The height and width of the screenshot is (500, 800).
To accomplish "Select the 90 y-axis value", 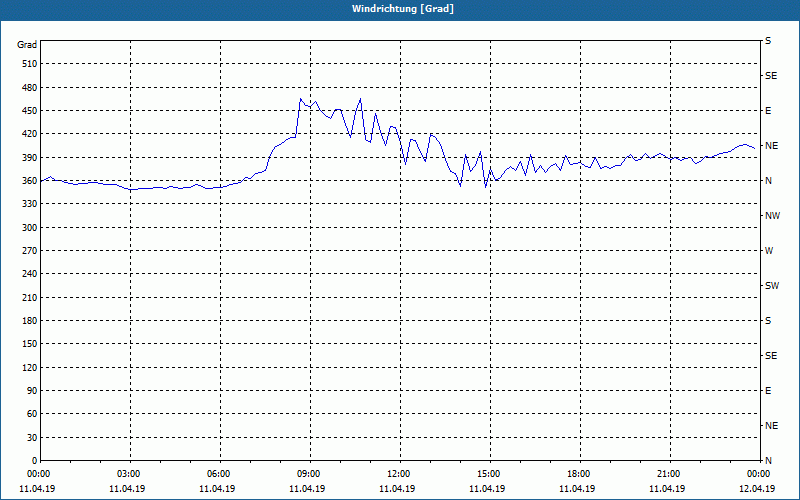I will click(x=32, y=391).
